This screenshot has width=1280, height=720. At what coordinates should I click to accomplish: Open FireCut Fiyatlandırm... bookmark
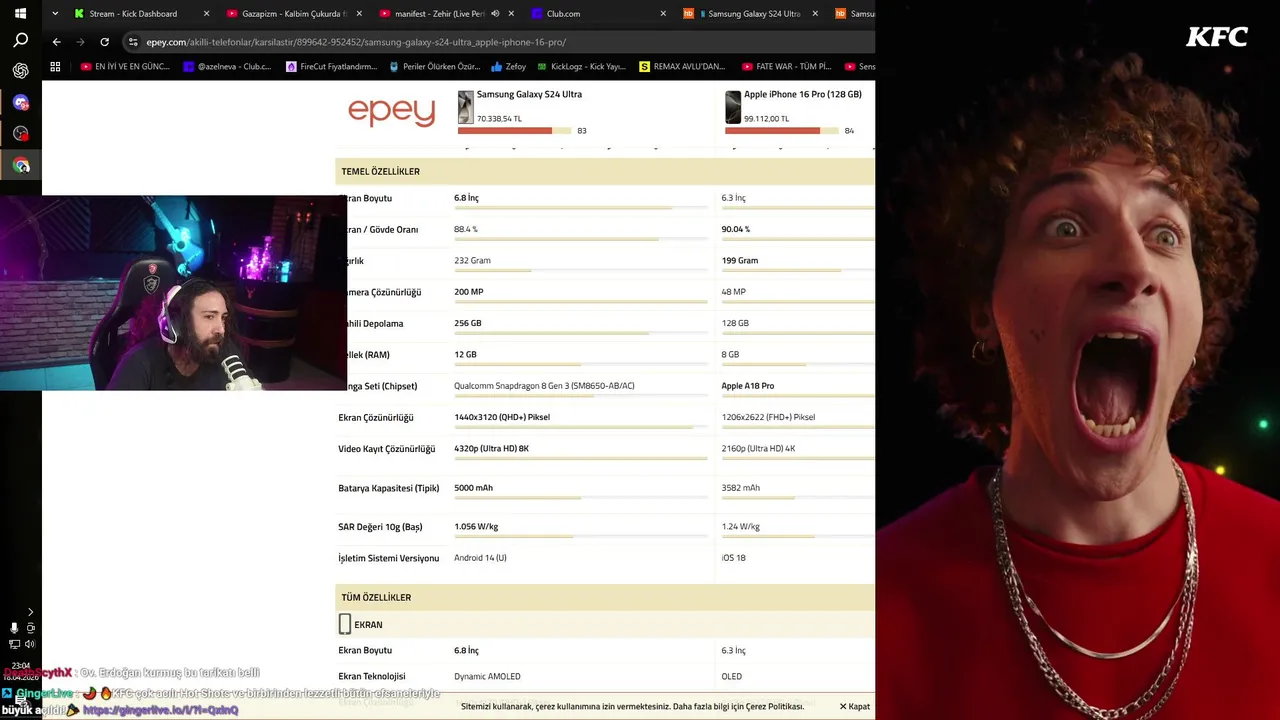click(331, 67)
